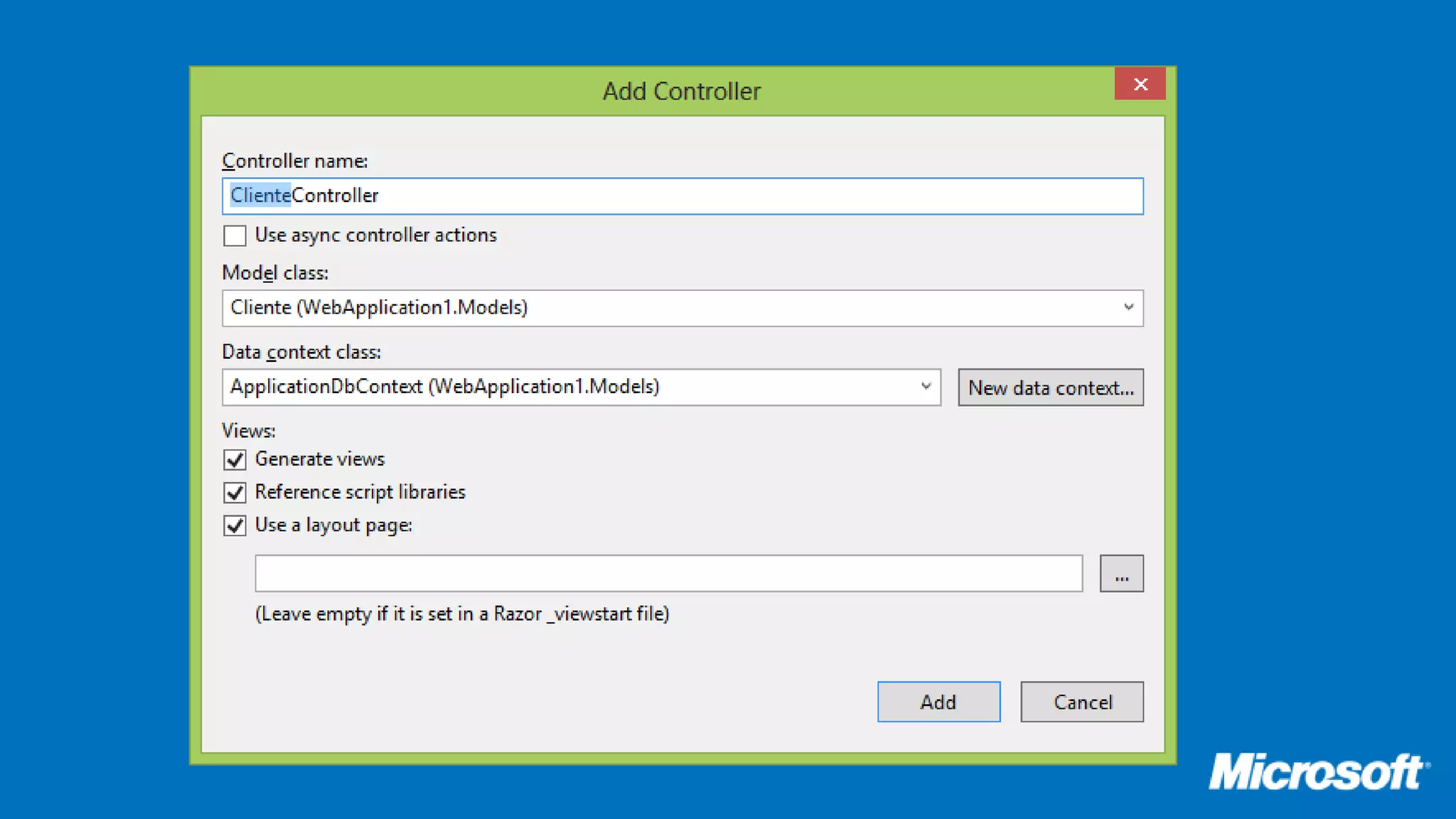Click New data context button
Viewport: 1456px width, 819px height.
point(1050,387)
